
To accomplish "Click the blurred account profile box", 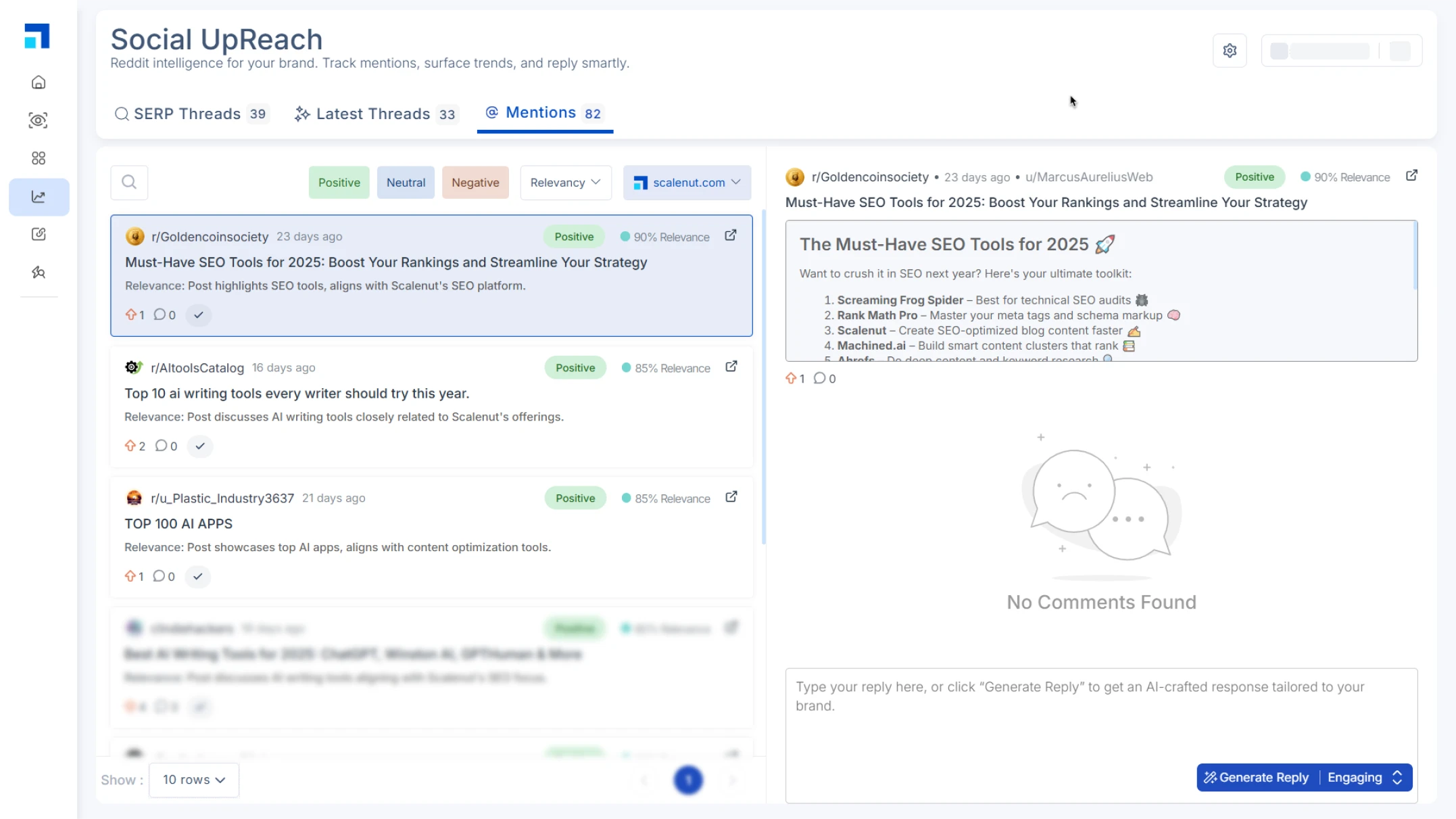I will pos(1342,51).
